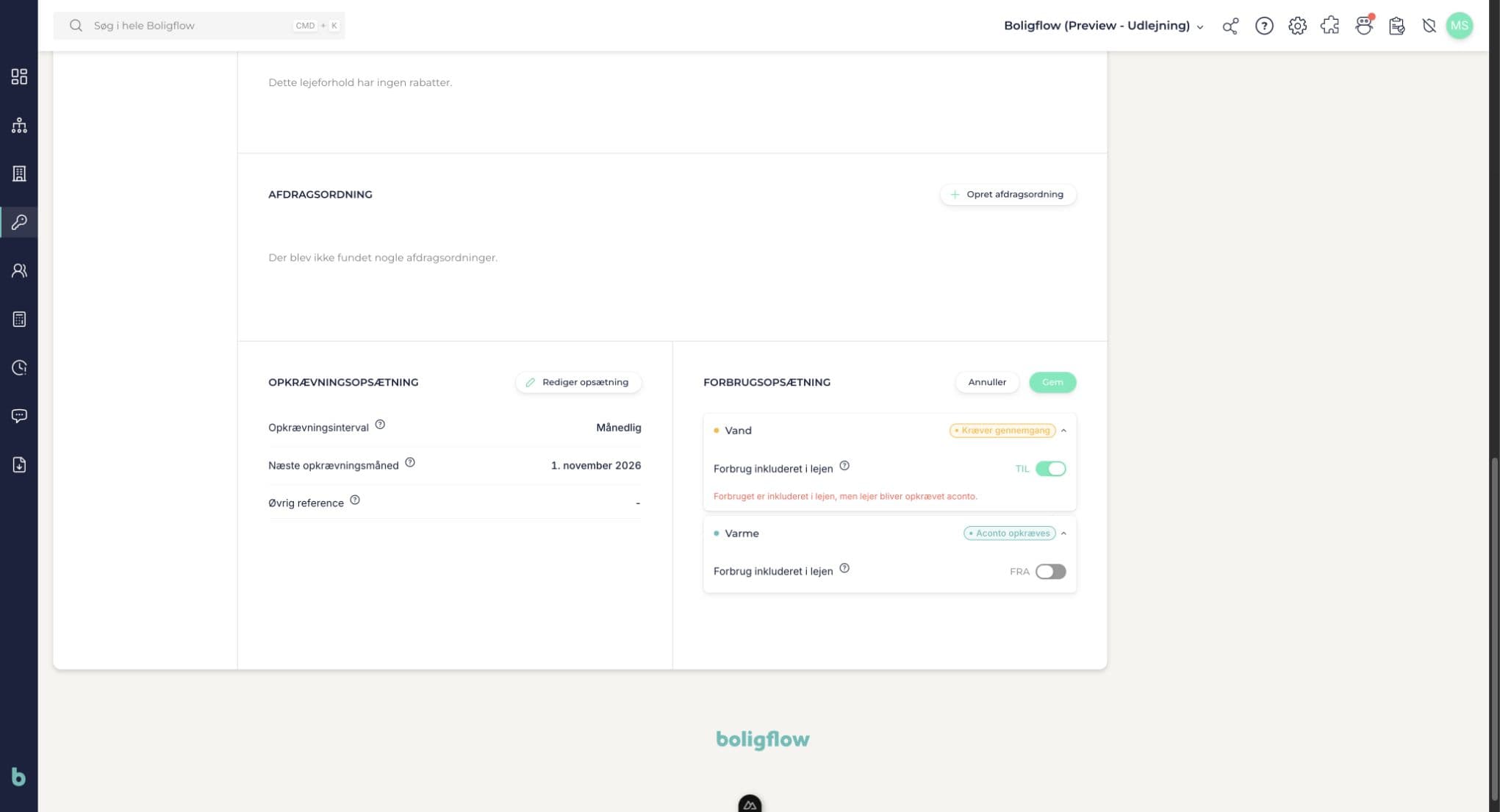This screenshot has height=812, width=1500.
Task: Focus the Søg i hele Boligflow search field
Action: coord(199,26)
